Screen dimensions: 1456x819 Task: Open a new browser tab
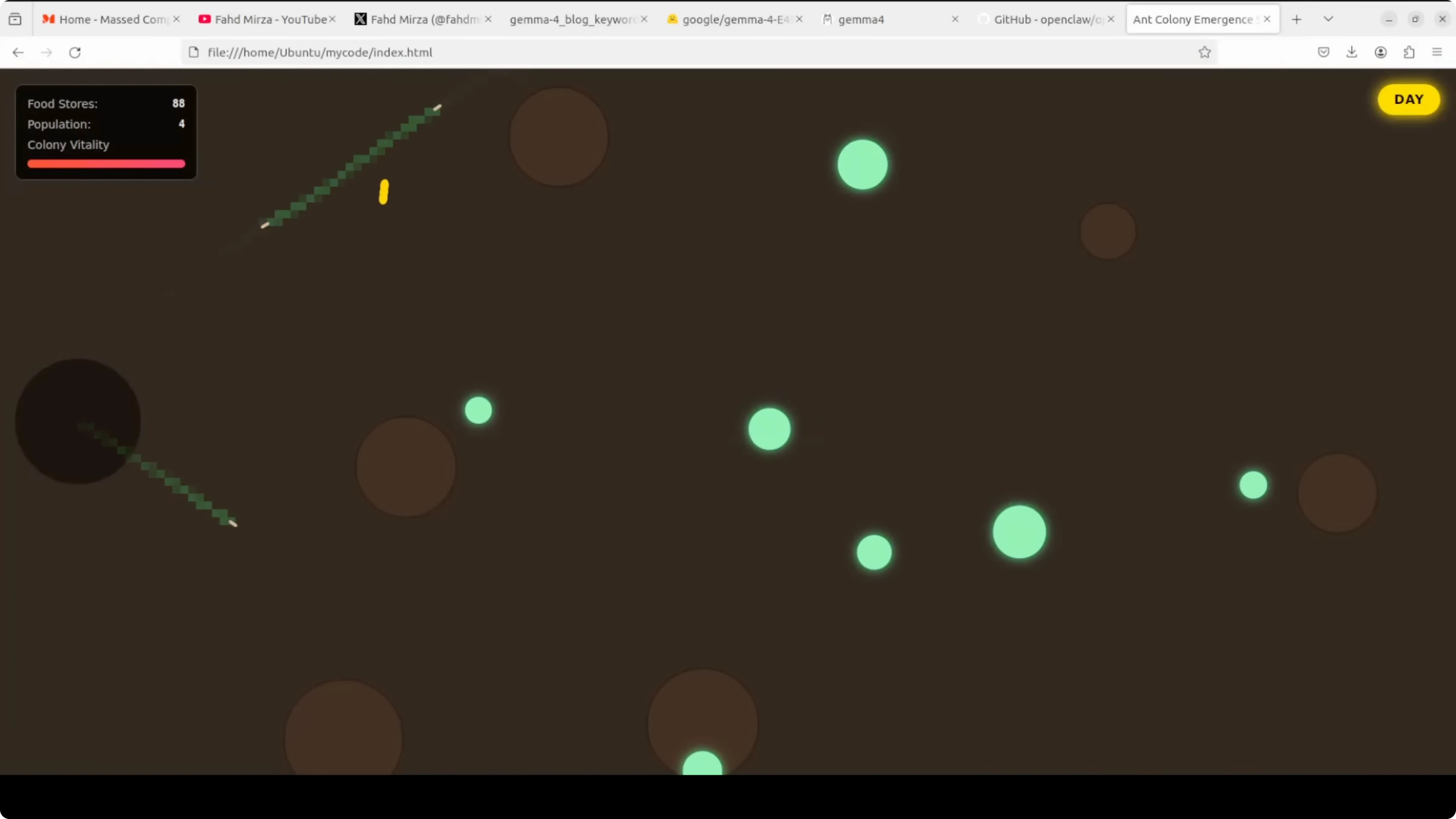pyautogui.click(x=1297, y=20)
